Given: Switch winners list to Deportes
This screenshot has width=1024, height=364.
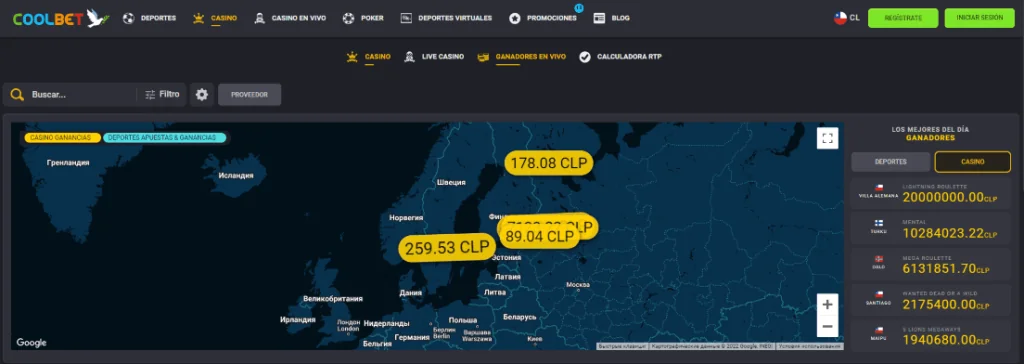Looking at the screenshot, I should pos(890,161).
